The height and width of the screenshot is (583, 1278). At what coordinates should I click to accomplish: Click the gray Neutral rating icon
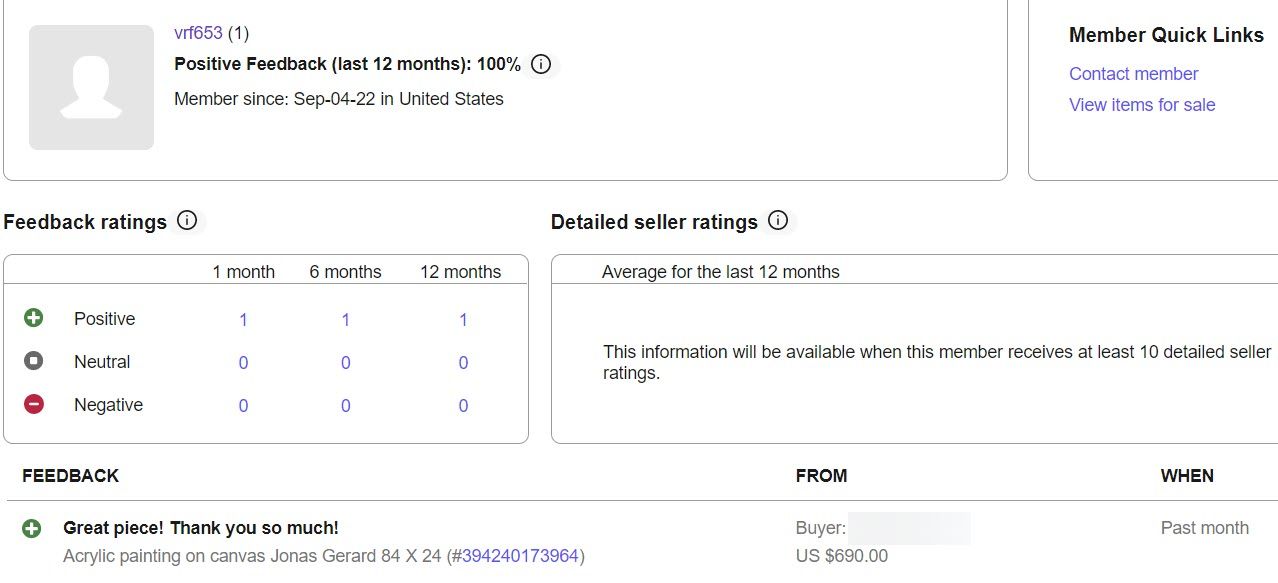[x=34, y=361]
